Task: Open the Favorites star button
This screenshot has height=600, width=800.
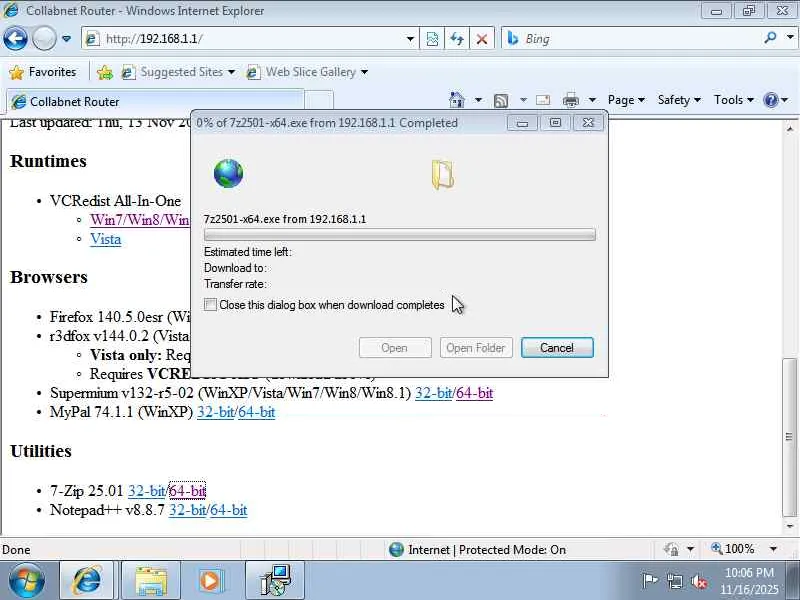Action: coord(43,72)
